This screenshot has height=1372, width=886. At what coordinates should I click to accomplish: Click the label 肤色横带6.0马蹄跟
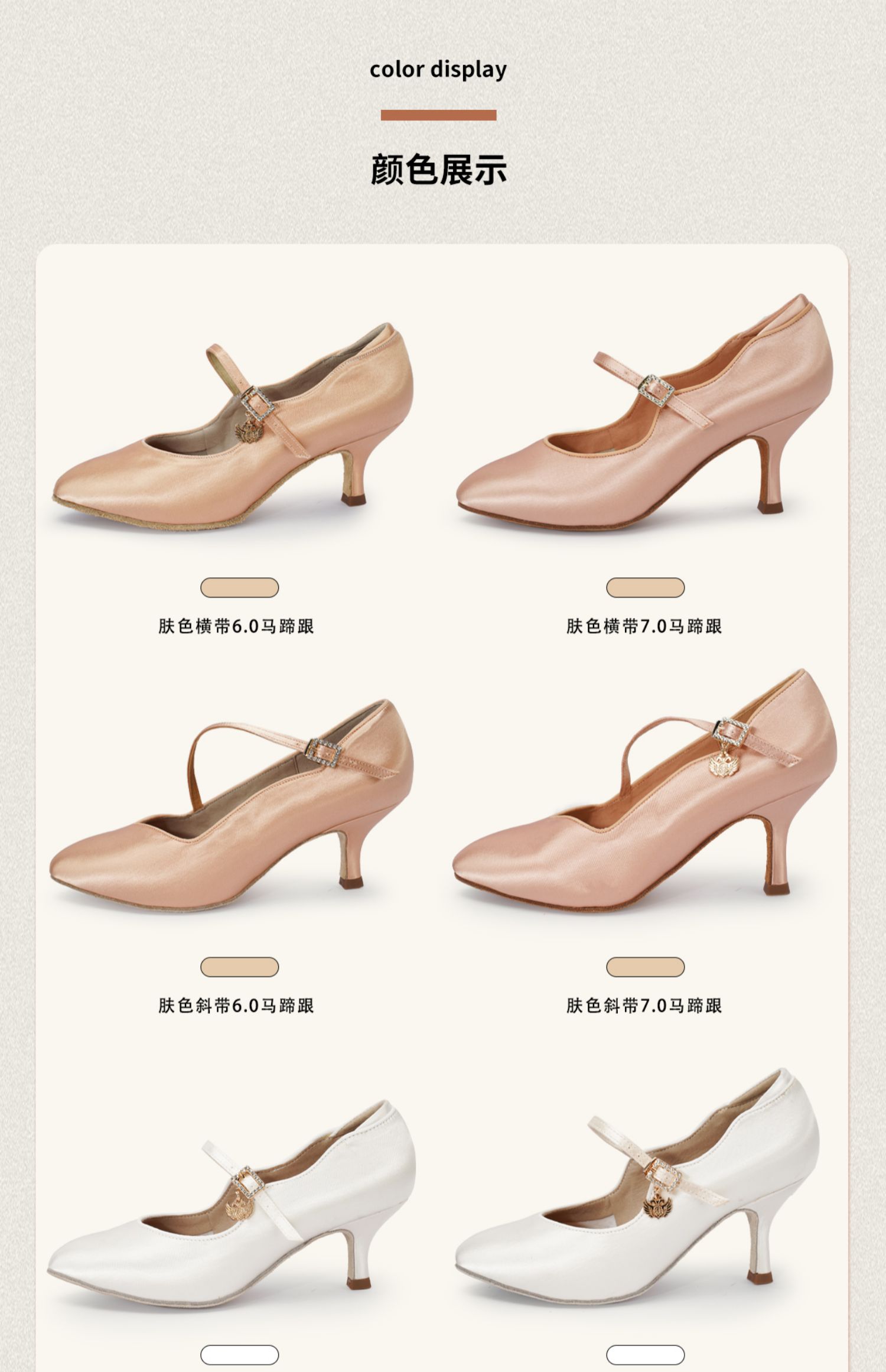(x=236, y=626)
